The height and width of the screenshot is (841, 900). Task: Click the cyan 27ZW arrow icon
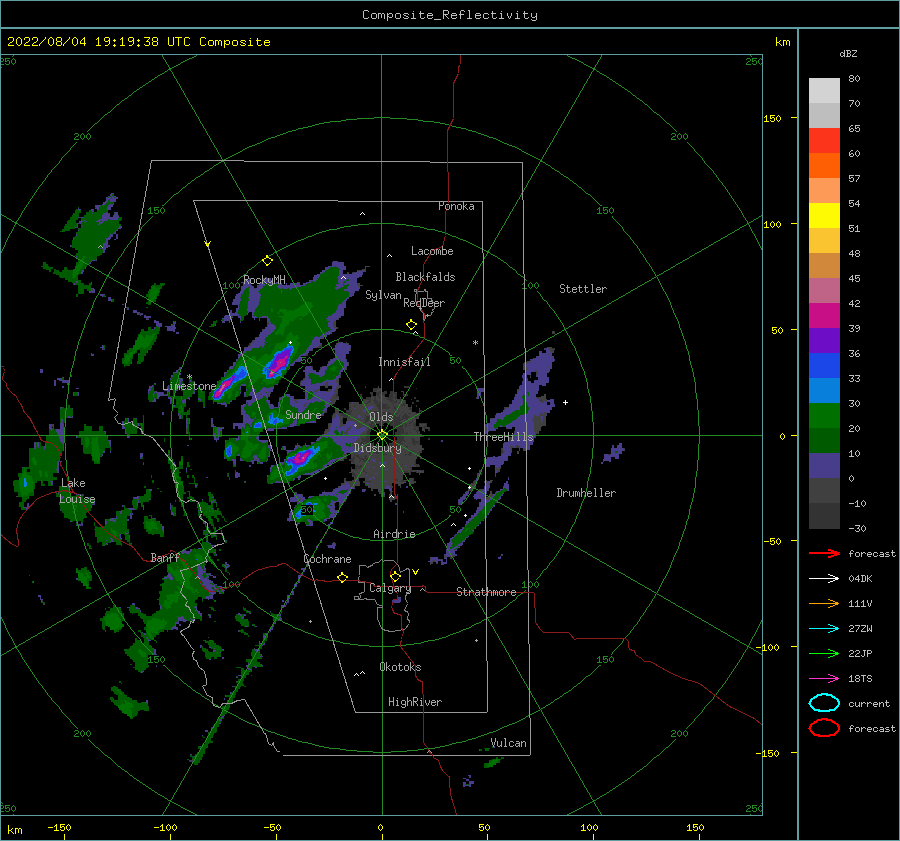(x=824, y=629)
